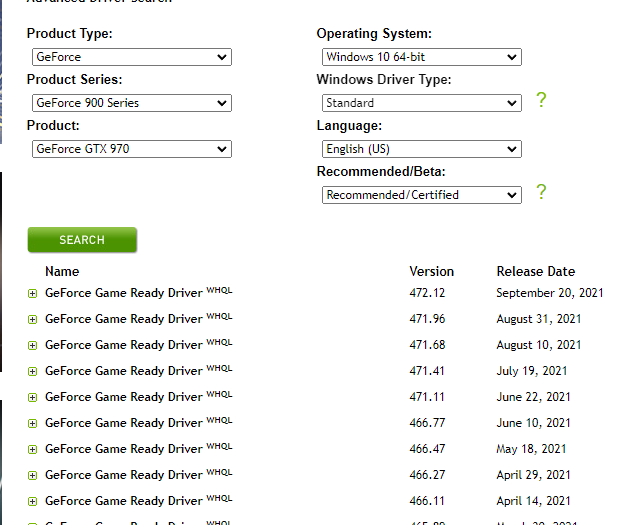Image resolution: width=628 pixels, height=525 pixels.
Task: Select version number 466.77
Action: (427, 423)
